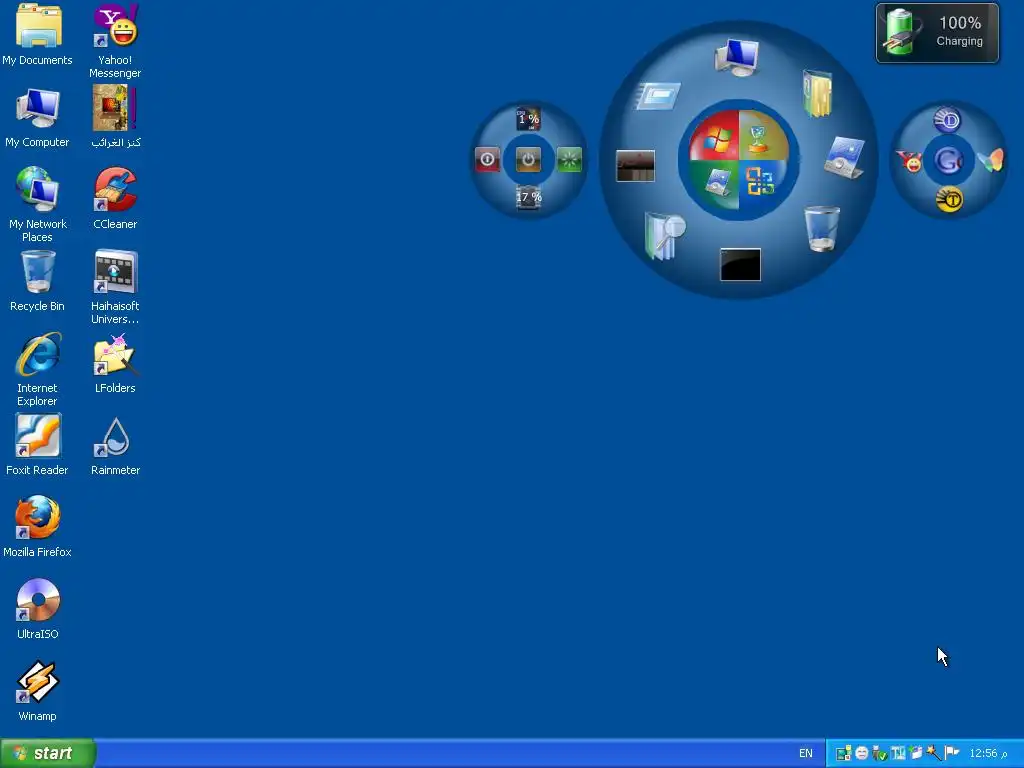Click the dark thumbnail on large dial's left
The image size is (1024, 768).
[635, 166]
